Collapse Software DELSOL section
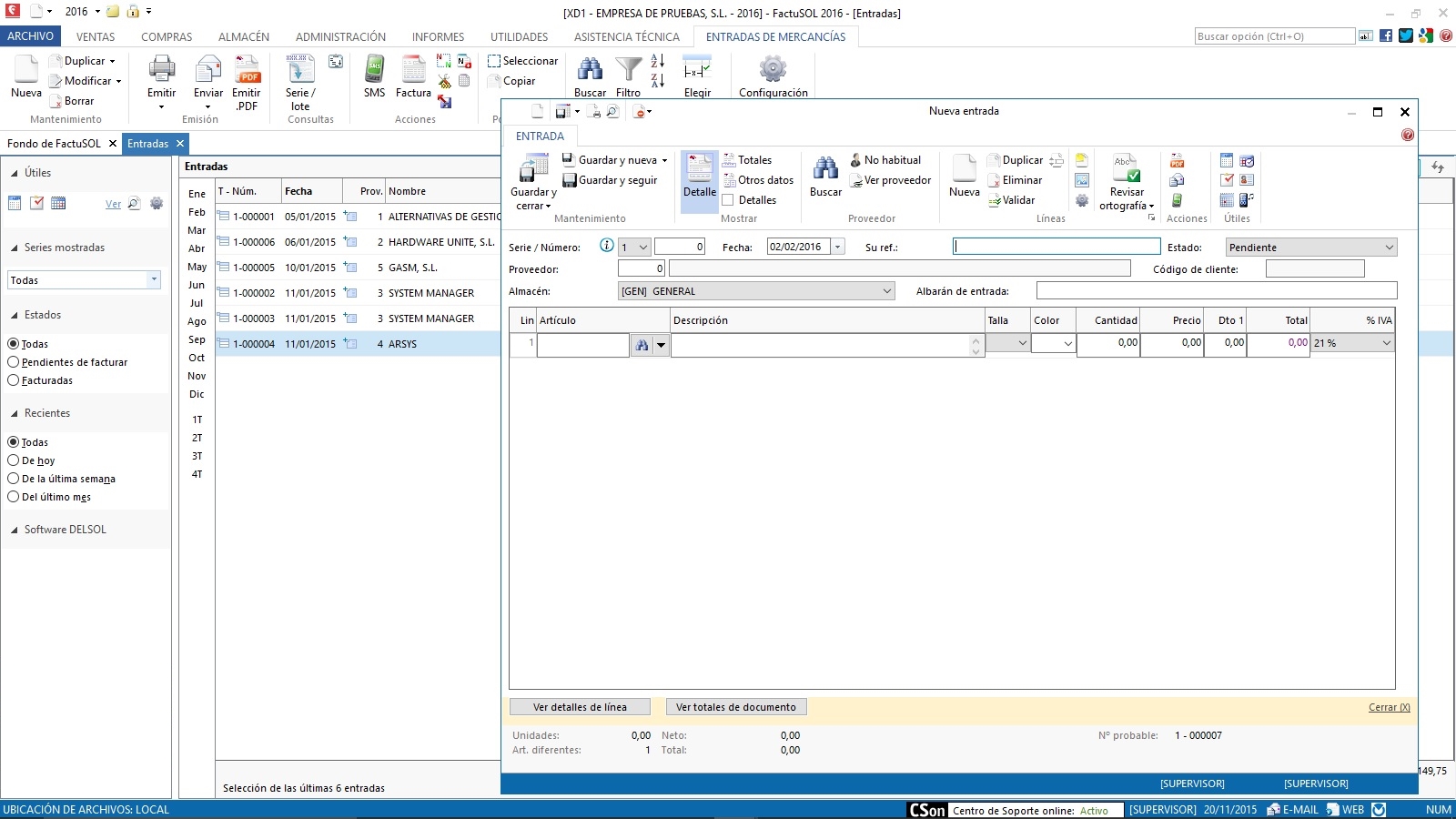The image size is (1456, 819). coord(15,530)
